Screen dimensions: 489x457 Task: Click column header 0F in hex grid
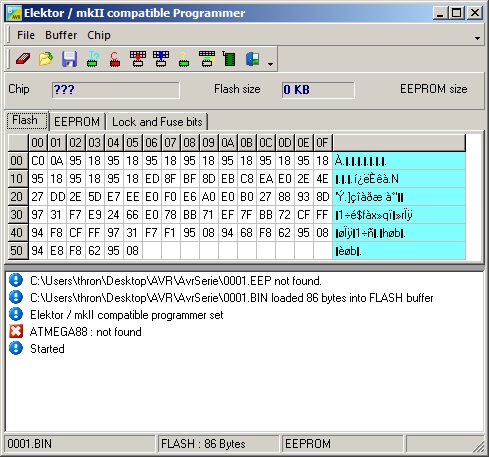click(x=323, y=143)
